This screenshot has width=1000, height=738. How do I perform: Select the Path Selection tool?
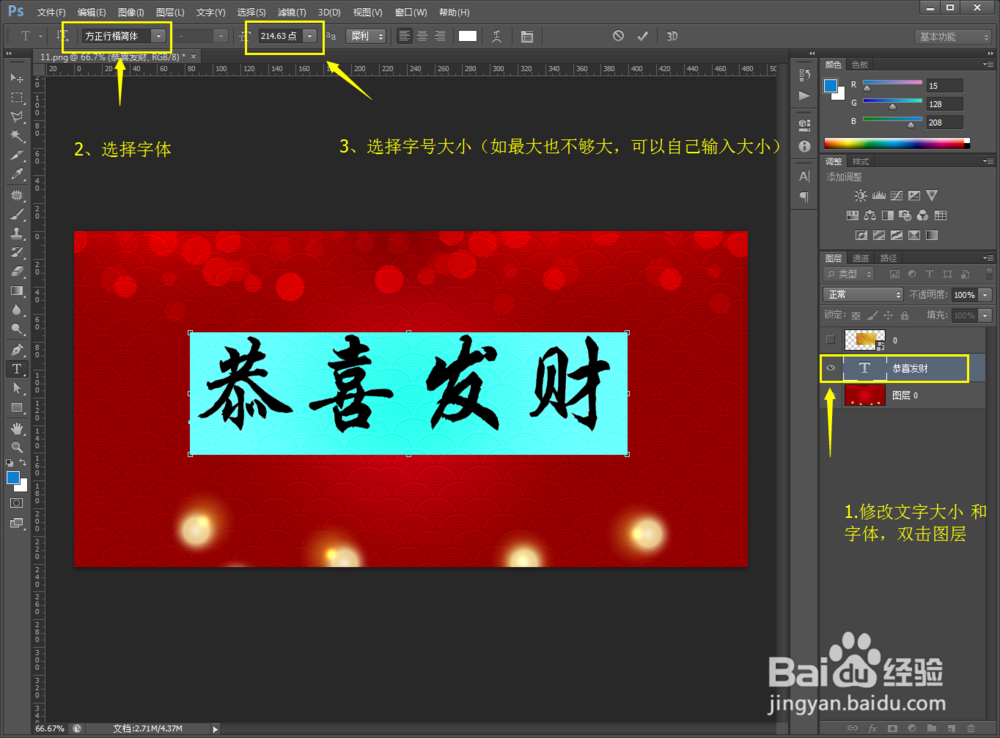click(x=17, y=388)
